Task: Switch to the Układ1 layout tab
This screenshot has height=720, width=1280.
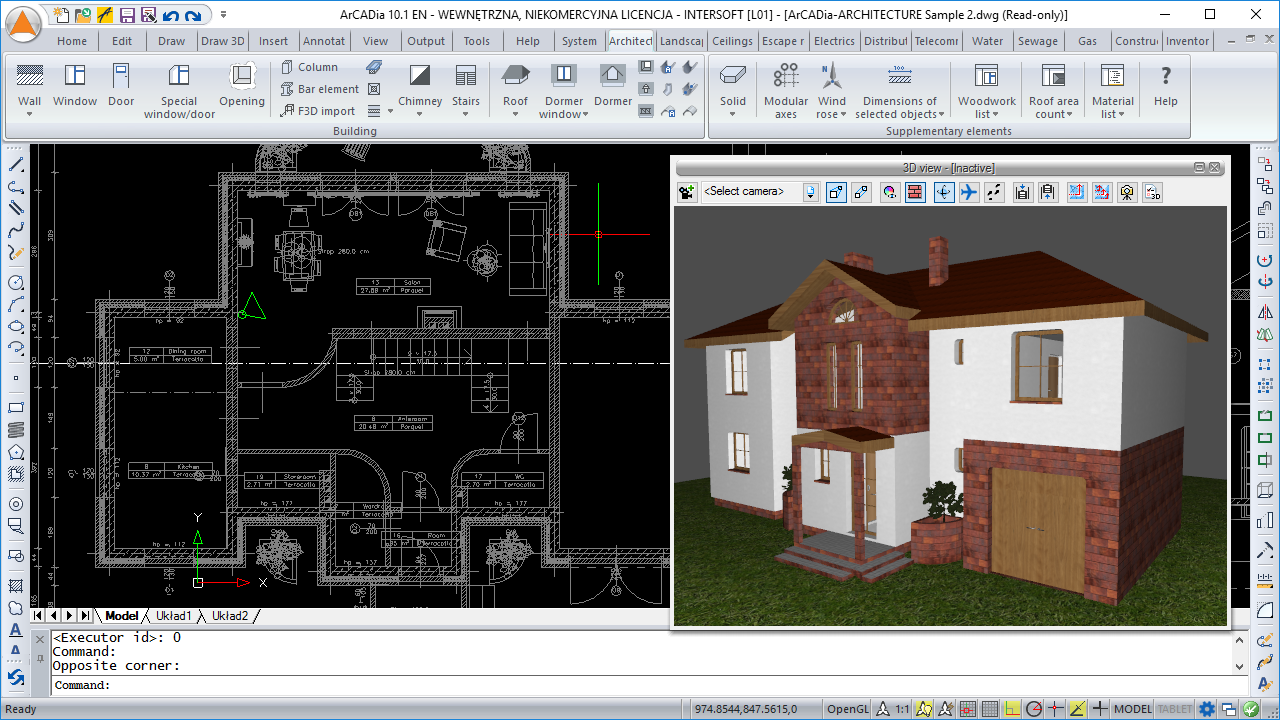Action: [173, 616]
